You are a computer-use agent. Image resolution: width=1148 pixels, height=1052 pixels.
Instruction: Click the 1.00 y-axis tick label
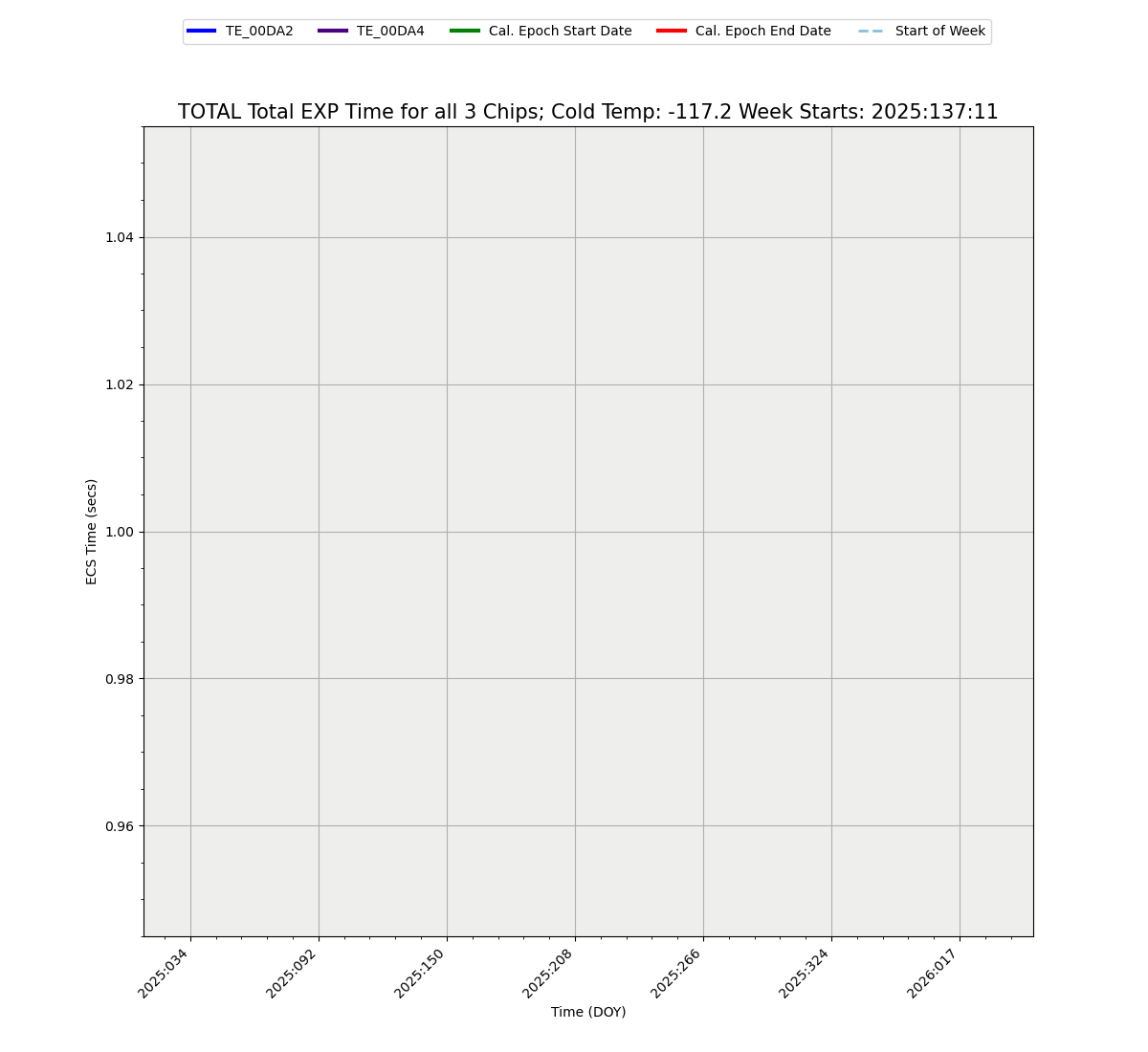point(120,532)
